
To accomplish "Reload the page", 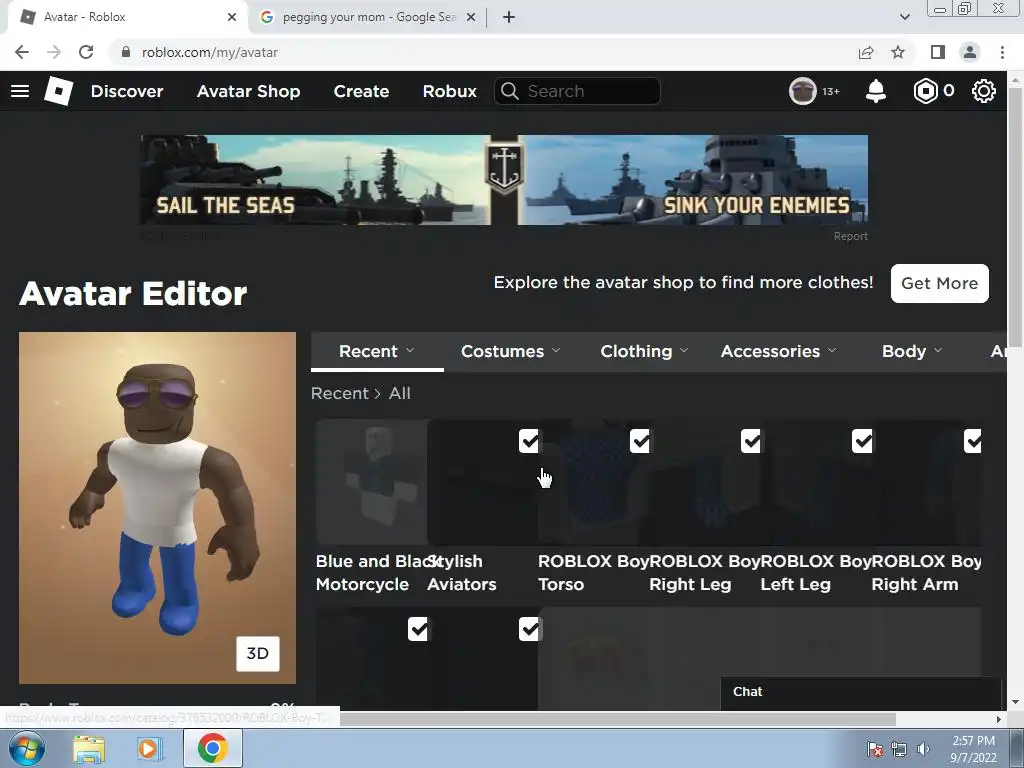I will pyautogui.click(x=86, y=52).
